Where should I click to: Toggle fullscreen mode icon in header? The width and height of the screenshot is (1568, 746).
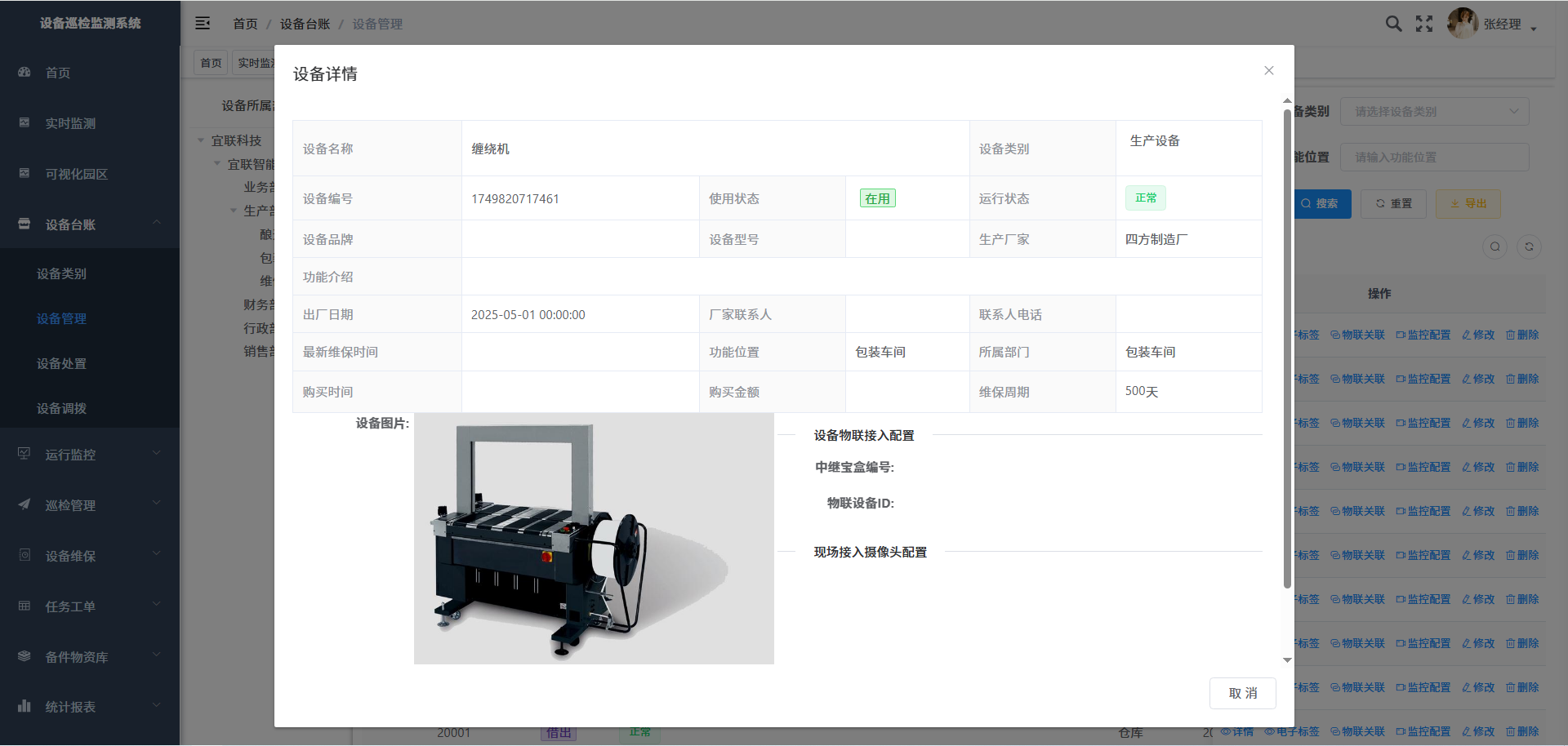pos(1424,24)
